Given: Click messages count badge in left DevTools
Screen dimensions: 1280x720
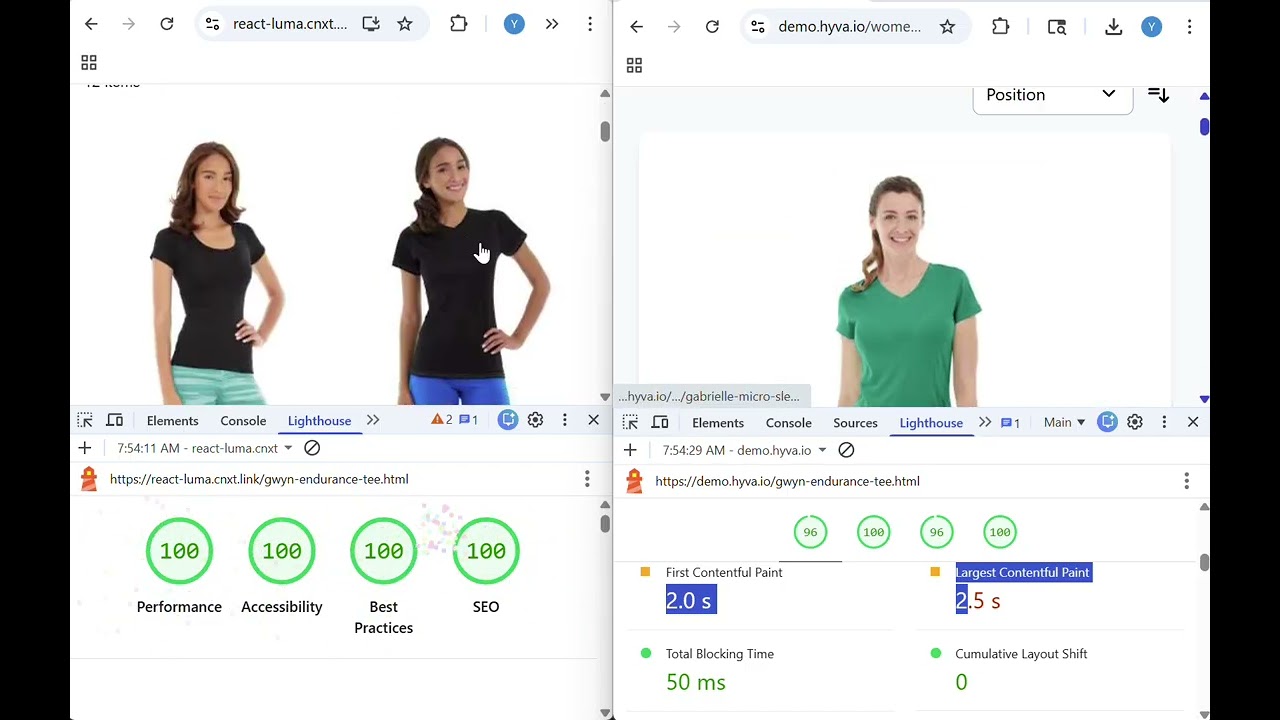Looking at the screenshot, I should (x=468, y=420).
